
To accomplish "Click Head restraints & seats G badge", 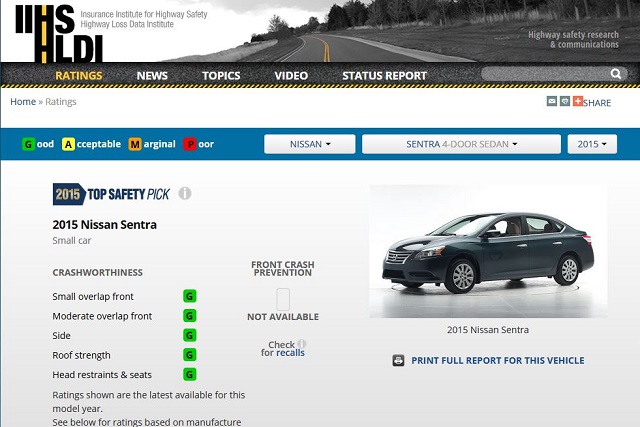I will point(189,374).
